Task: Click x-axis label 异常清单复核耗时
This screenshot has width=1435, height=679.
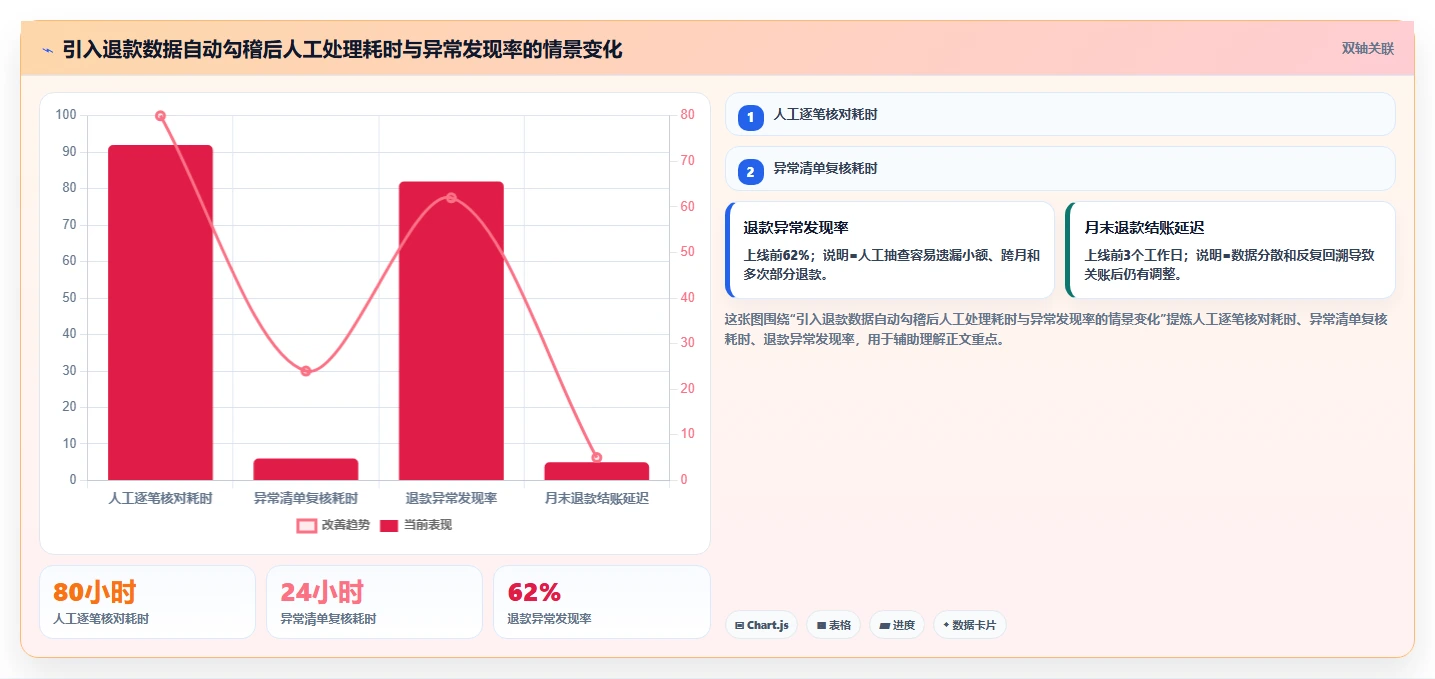Action: click(x=306, y=498)
